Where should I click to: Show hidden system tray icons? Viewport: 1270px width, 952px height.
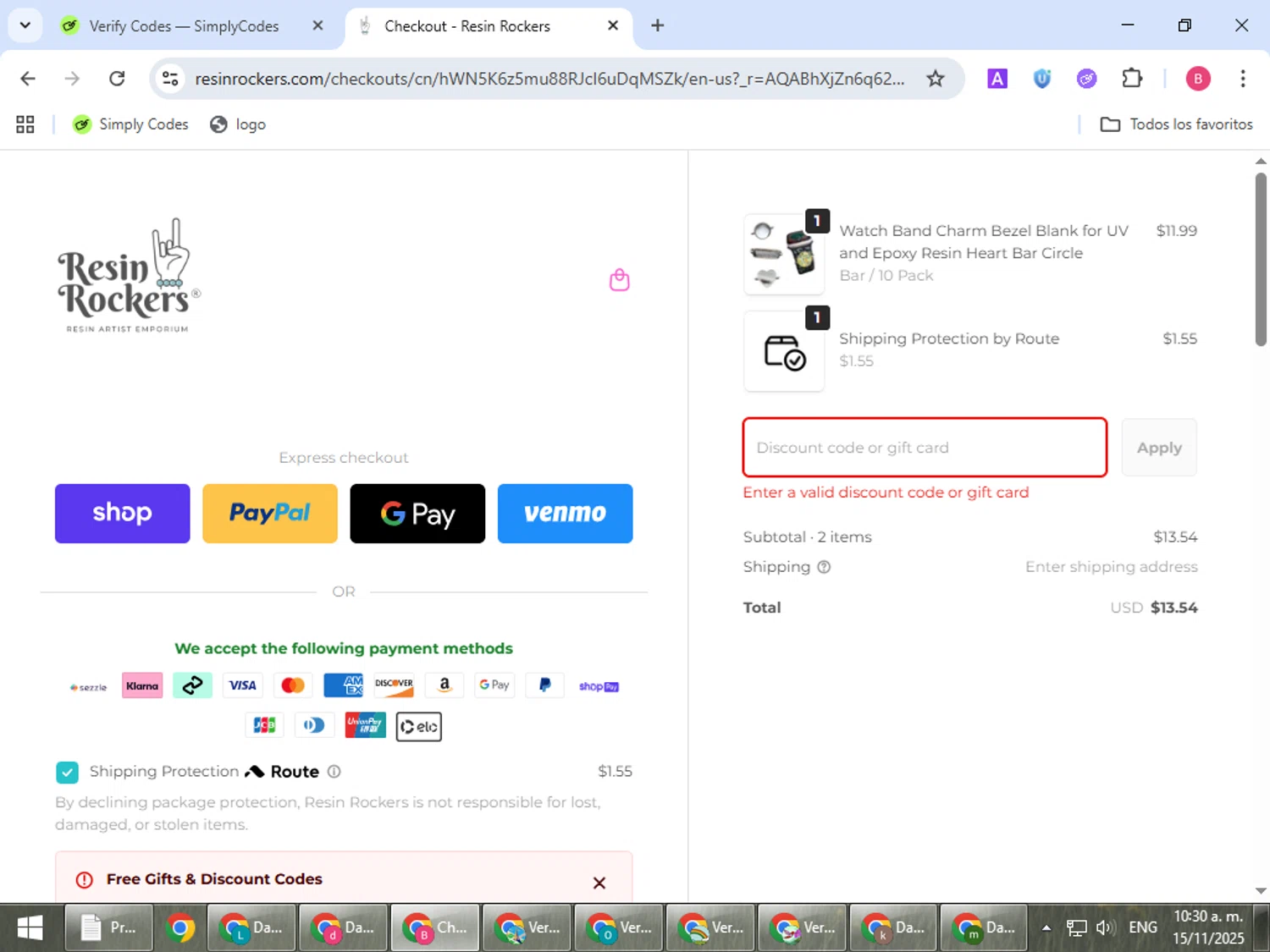tap(1046, 928)
